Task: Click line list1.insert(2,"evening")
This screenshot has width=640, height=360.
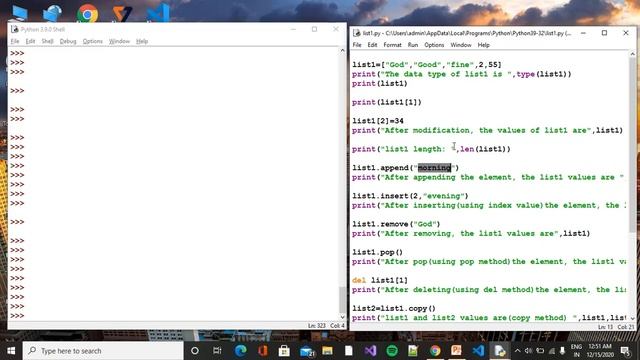Action: 410,196
